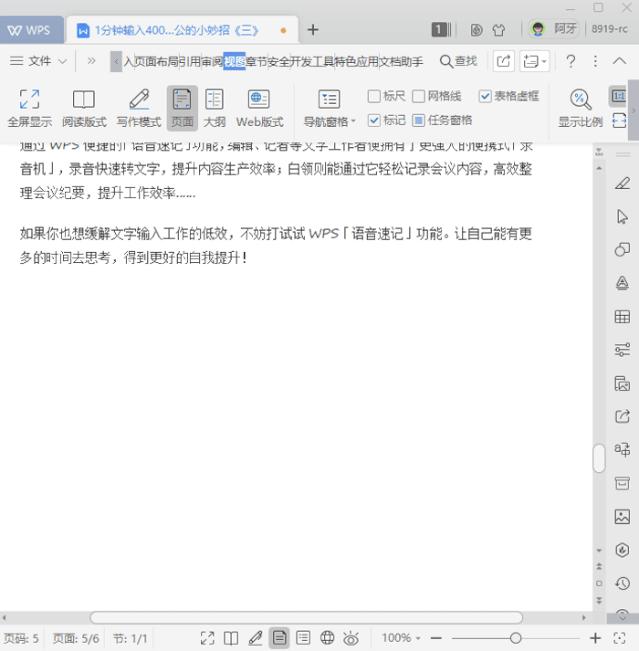Viewport: 639px width, 651px height.
Task: Open the table sidebar icon
Action: [622, 316]
